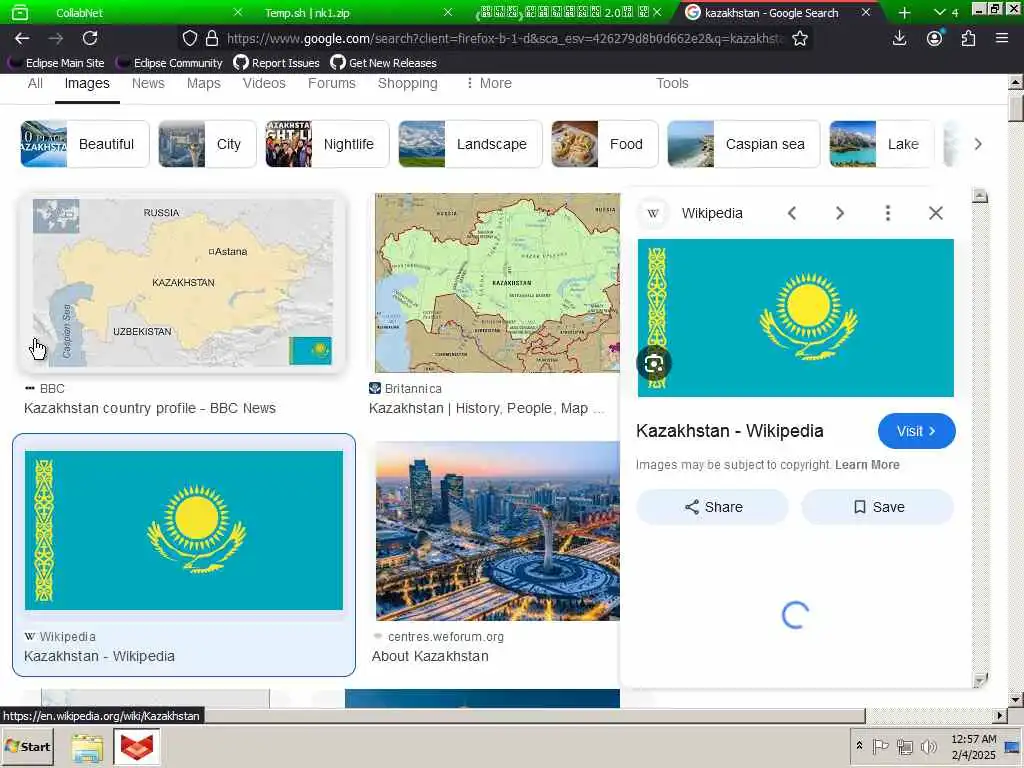This screenshot has height=768, width=1024.
Task: Click the Firefox View icon left of tabs
Action: [20, 12]
